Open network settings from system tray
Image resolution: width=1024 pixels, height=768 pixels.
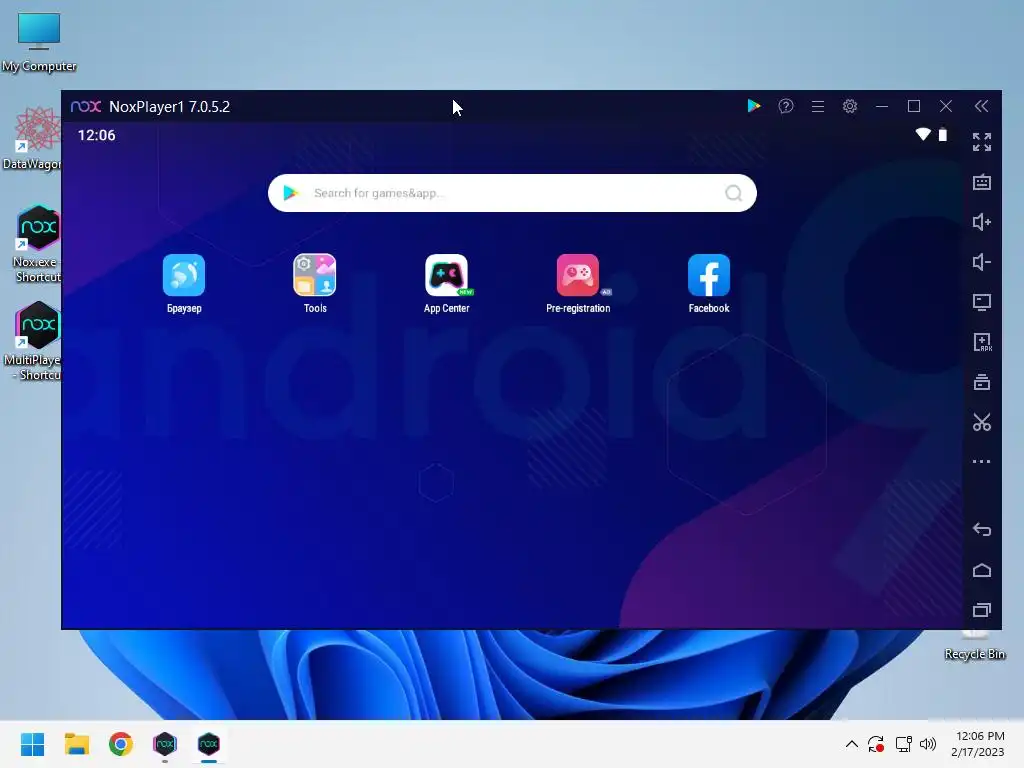click(903, 744)
